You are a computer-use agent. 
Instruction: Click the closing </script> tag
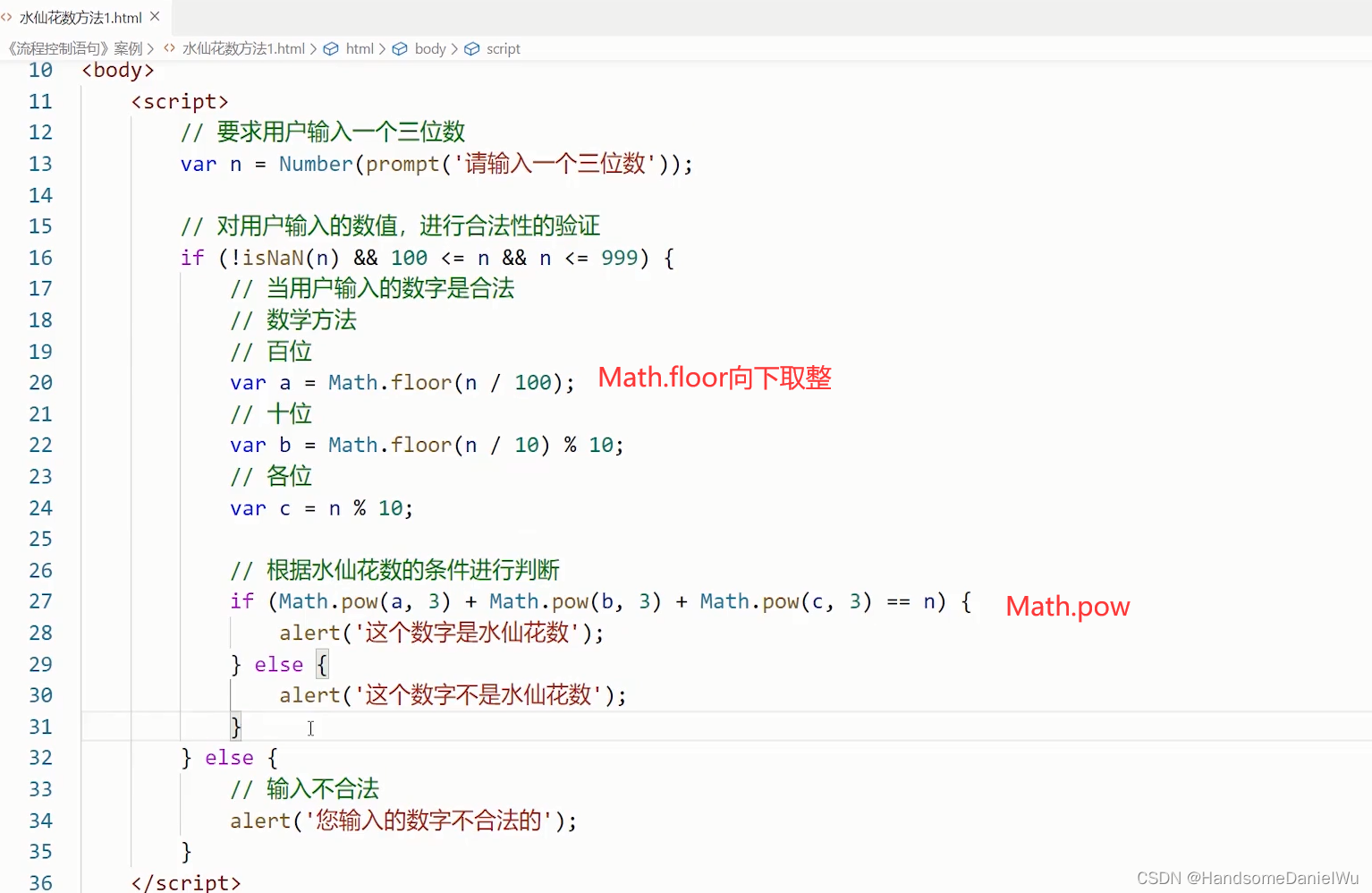click(x=186, y=882)
